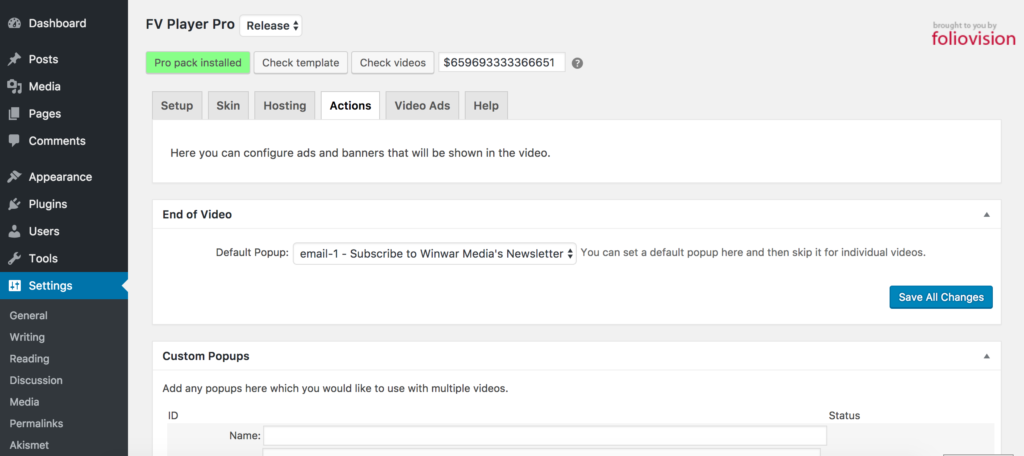Click the help question mark icon

pyautogui.click(x=577, y=63)
